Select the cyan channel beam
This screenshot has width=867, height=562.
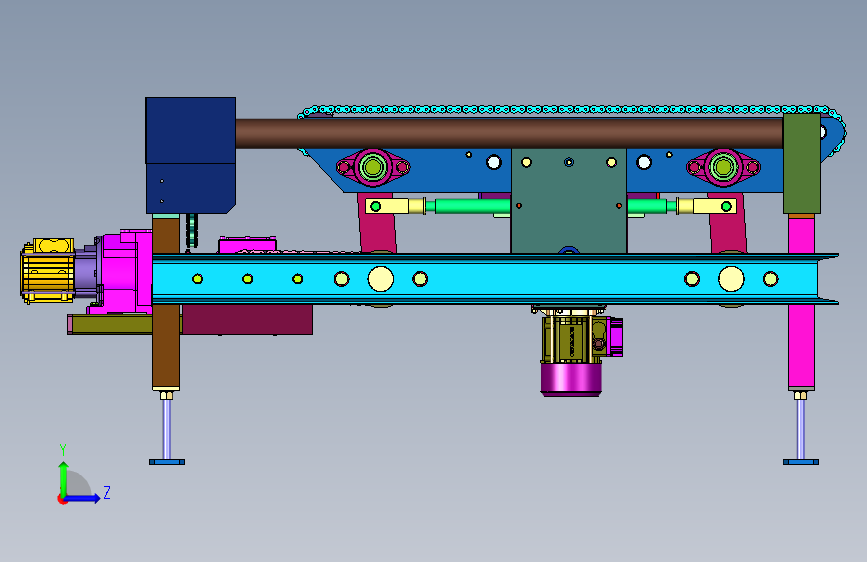495,279
